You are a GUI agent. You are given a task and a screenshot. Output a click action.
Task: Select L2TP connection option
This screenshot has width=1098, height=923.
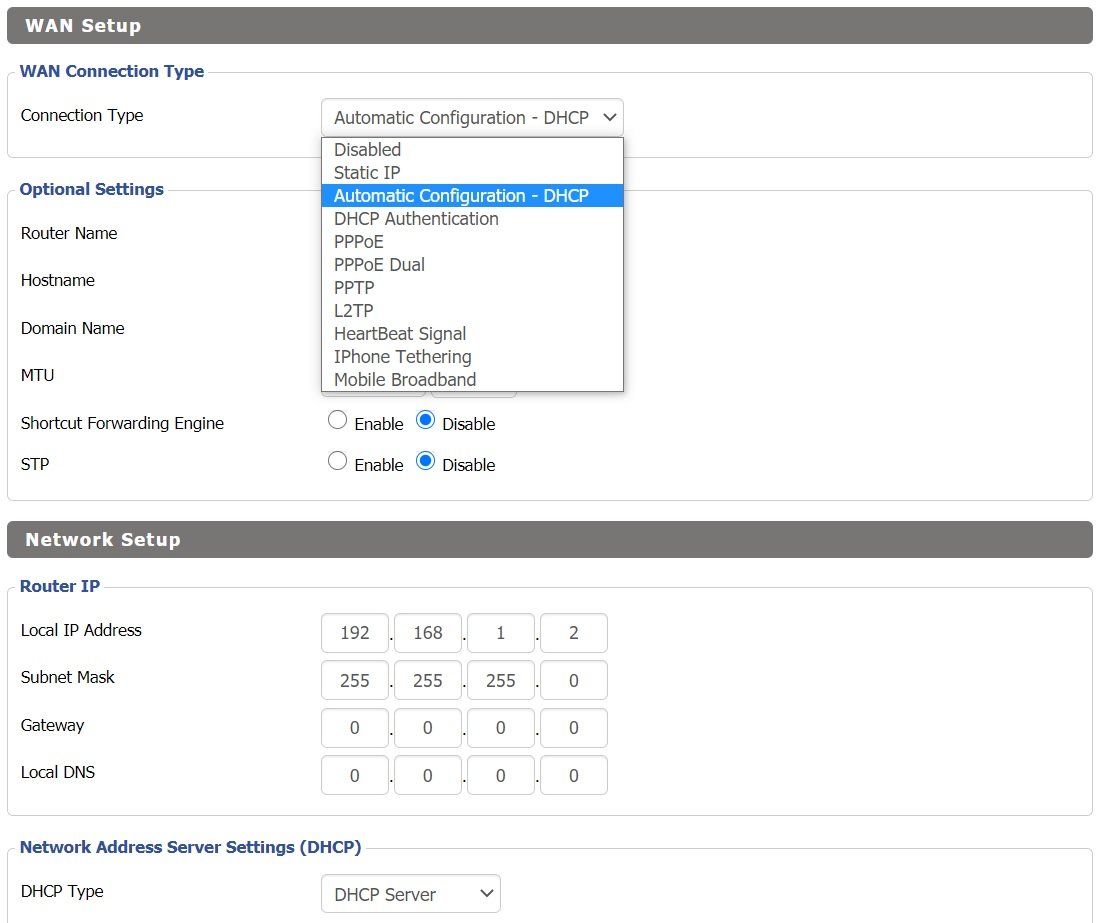coord(353,311)
